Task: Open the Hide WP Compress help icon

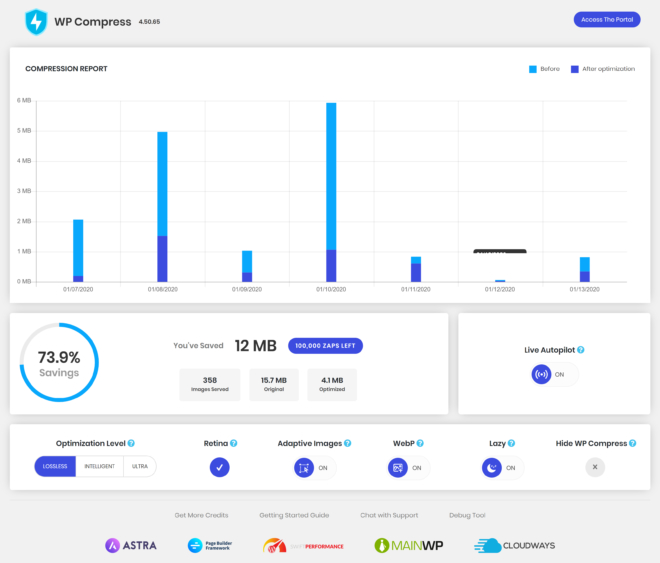Action: point(633,443)
